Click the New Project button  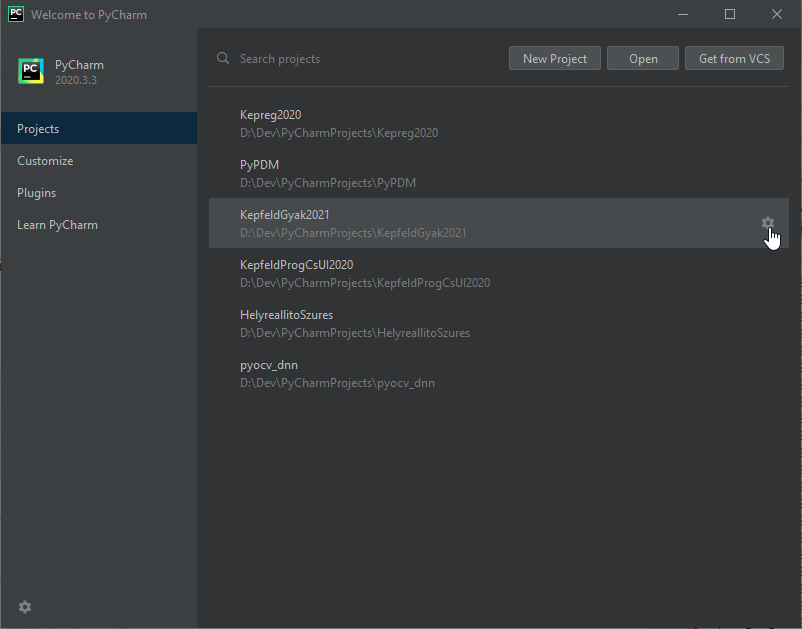click(x=554, y=58)
